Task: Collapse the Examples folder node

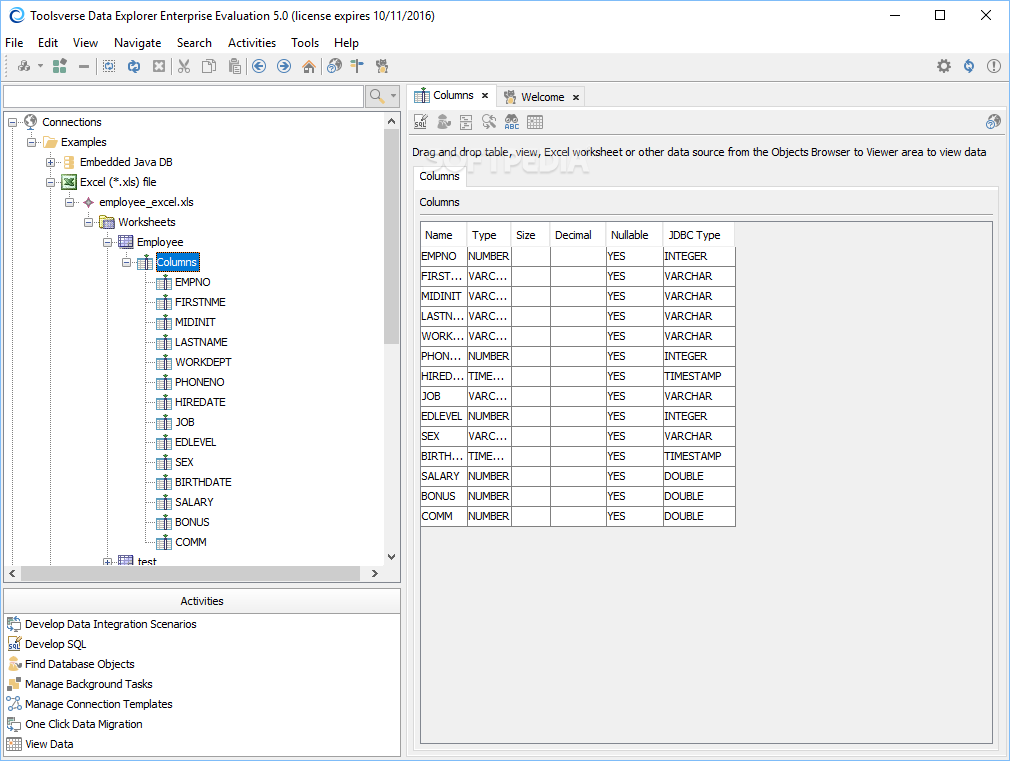Action: (31, 142)
